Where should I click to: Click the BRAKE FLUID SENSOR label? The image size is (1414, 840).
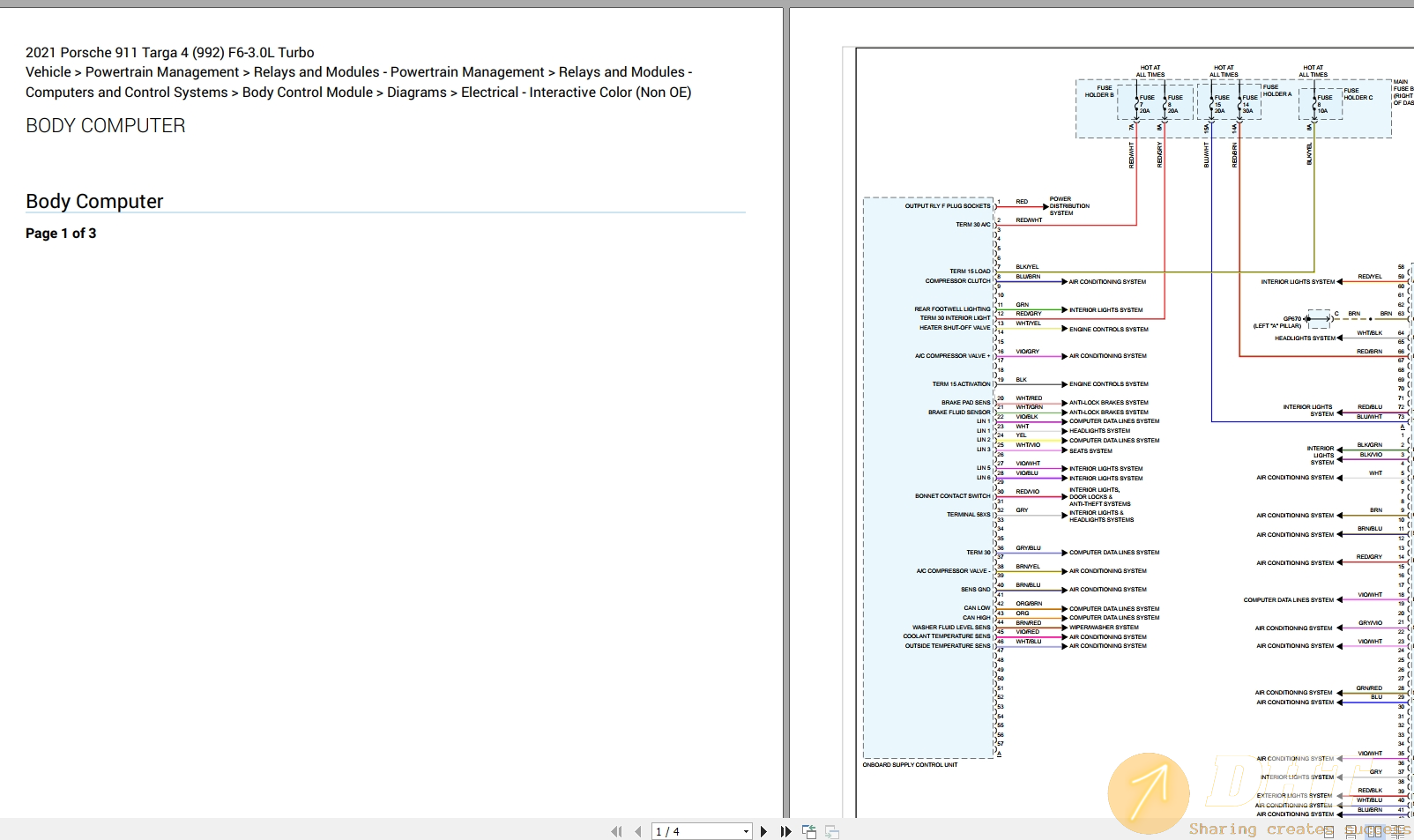[x=959, y=413]
